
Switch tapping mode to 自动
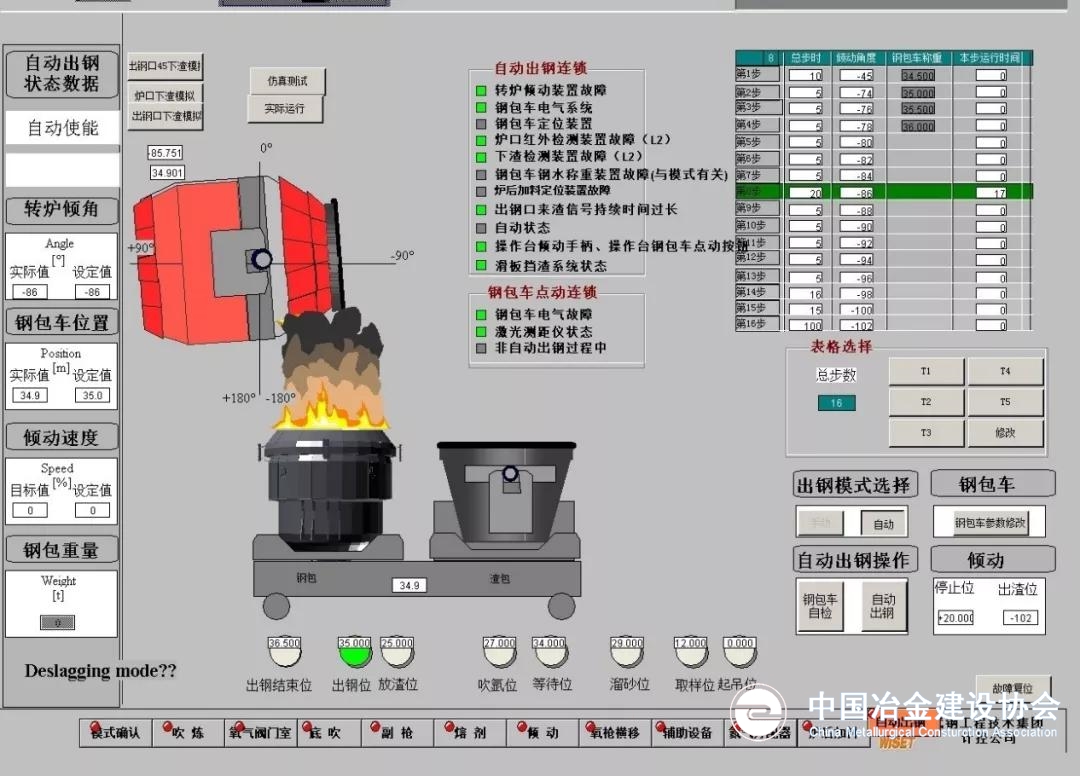click(x=883, y=524)
